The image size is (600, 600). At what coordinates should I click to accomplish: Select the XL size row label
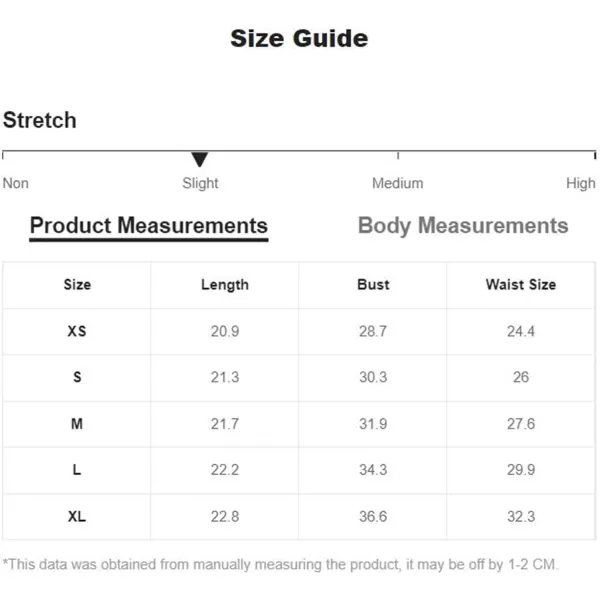[x=77, y=517]
